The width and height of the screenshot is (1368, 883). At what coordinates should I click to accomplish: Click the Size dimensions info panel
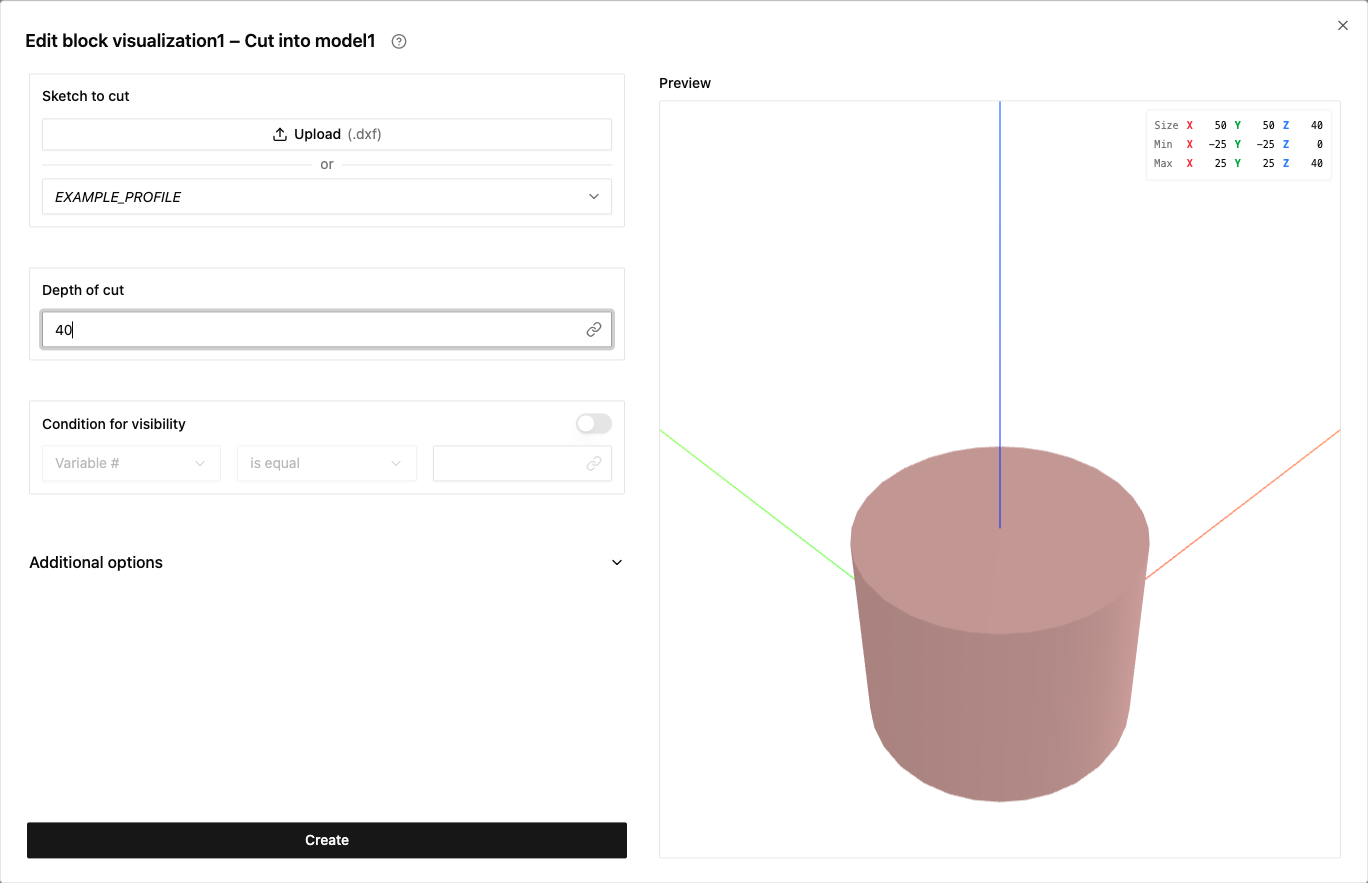1238,144
